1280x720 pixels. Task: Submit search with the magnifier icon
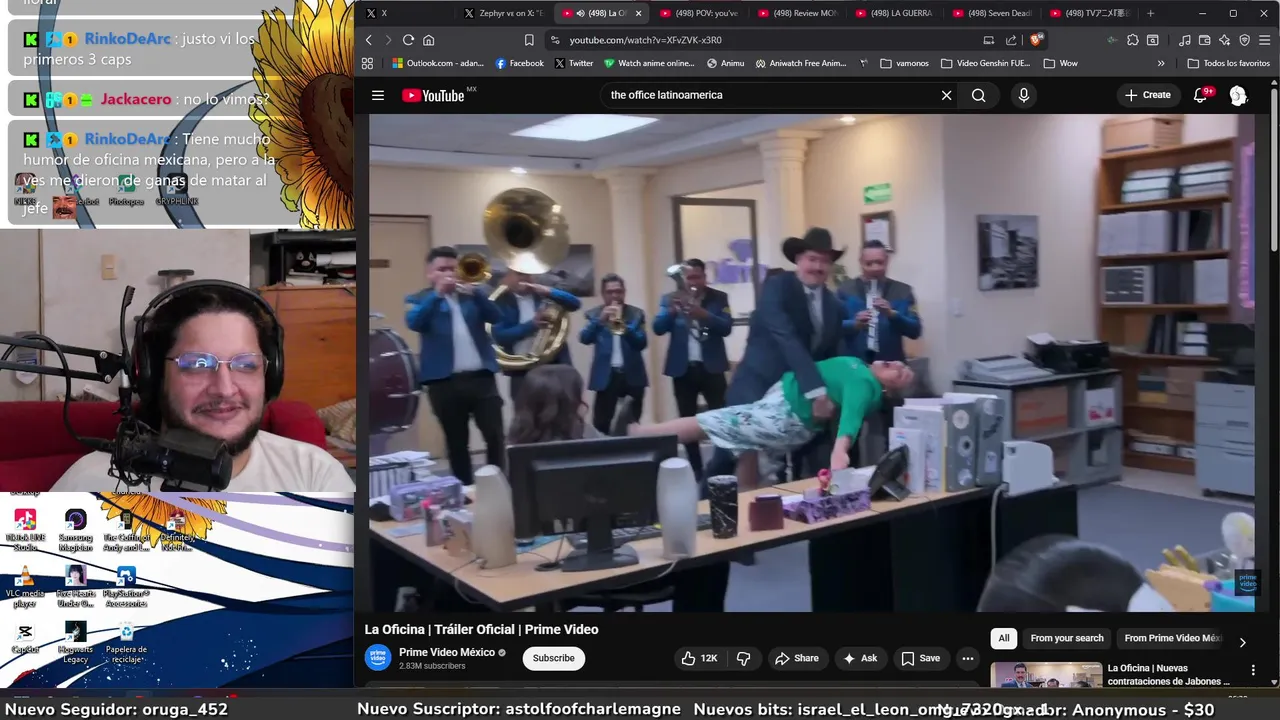coord(978,95)
